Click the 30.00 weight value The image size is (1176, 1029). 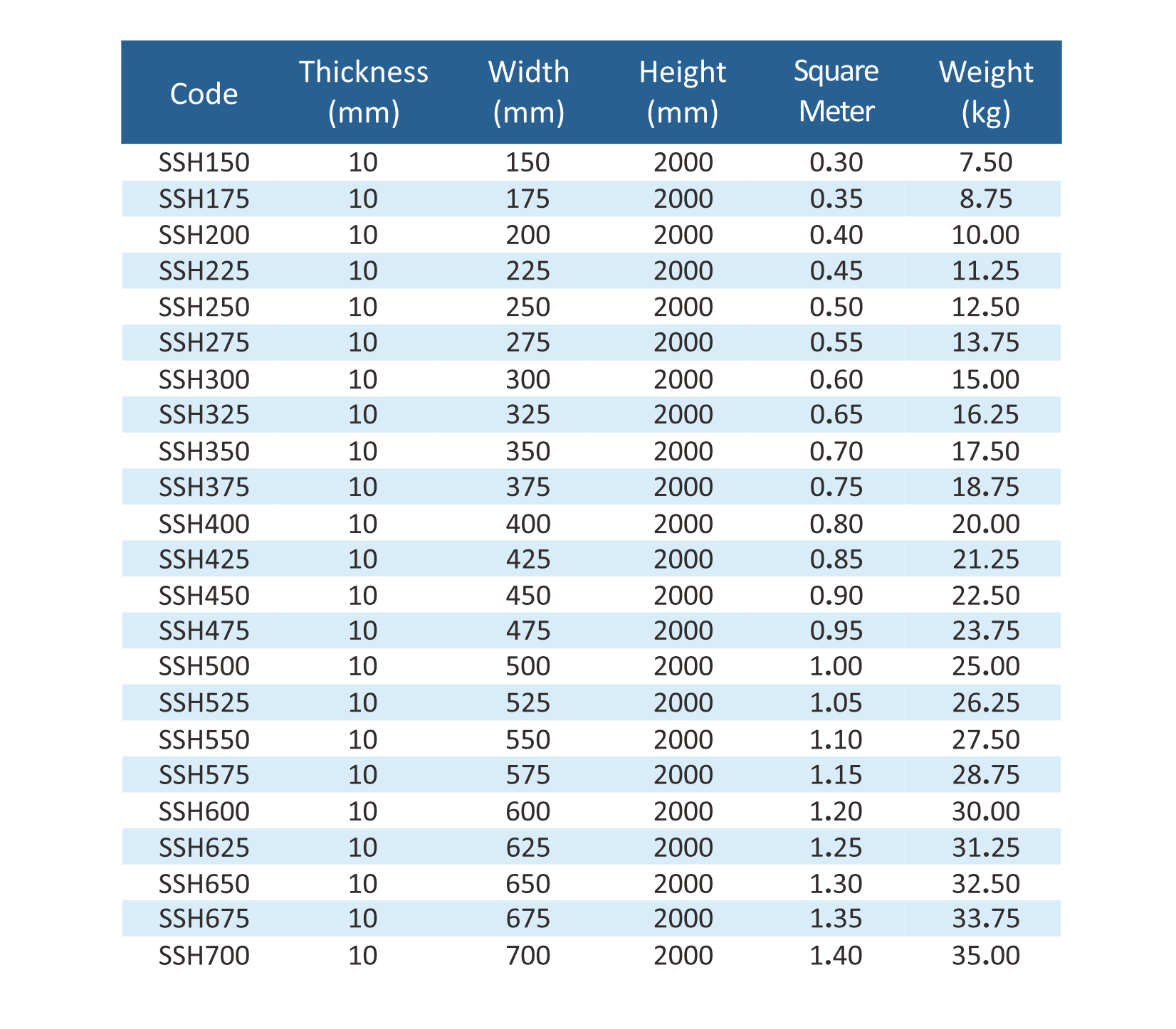coord(985,812)
